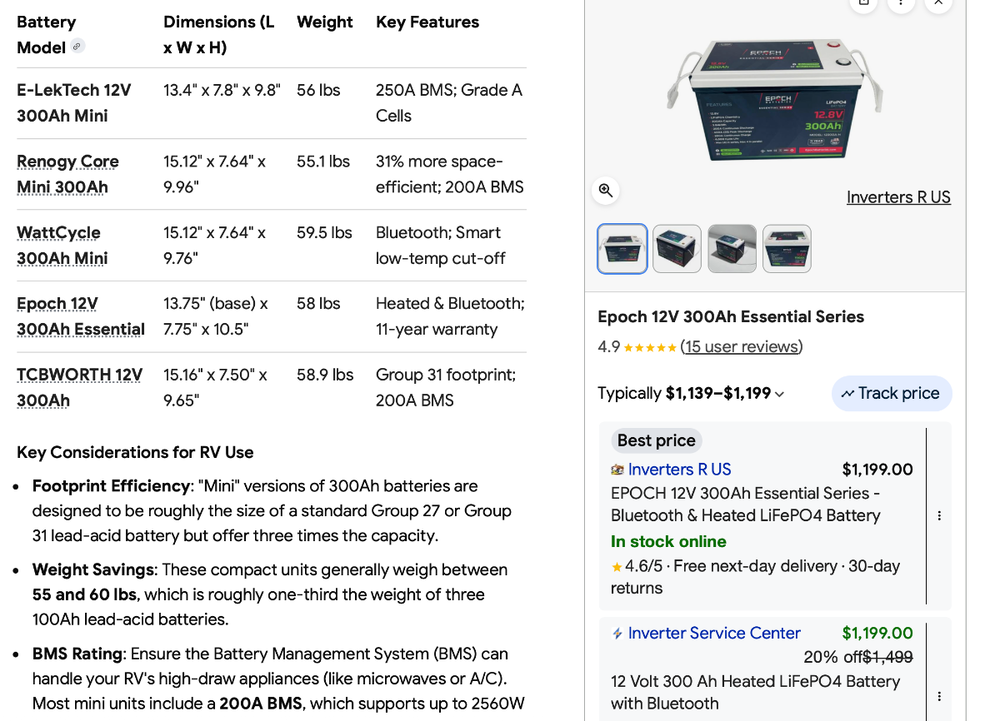Click the zoom magnifier on product image
1000x721 pixels.
point(605,190)
